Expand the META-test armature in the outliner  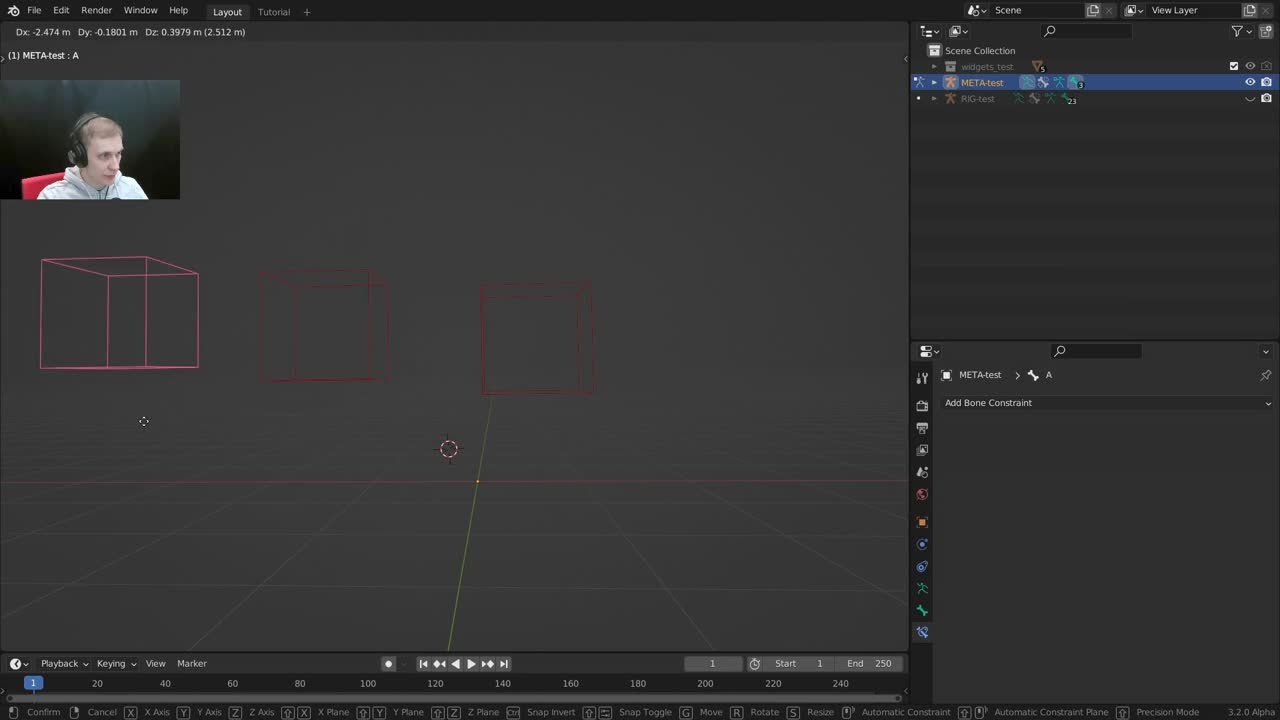coord(934,82)
